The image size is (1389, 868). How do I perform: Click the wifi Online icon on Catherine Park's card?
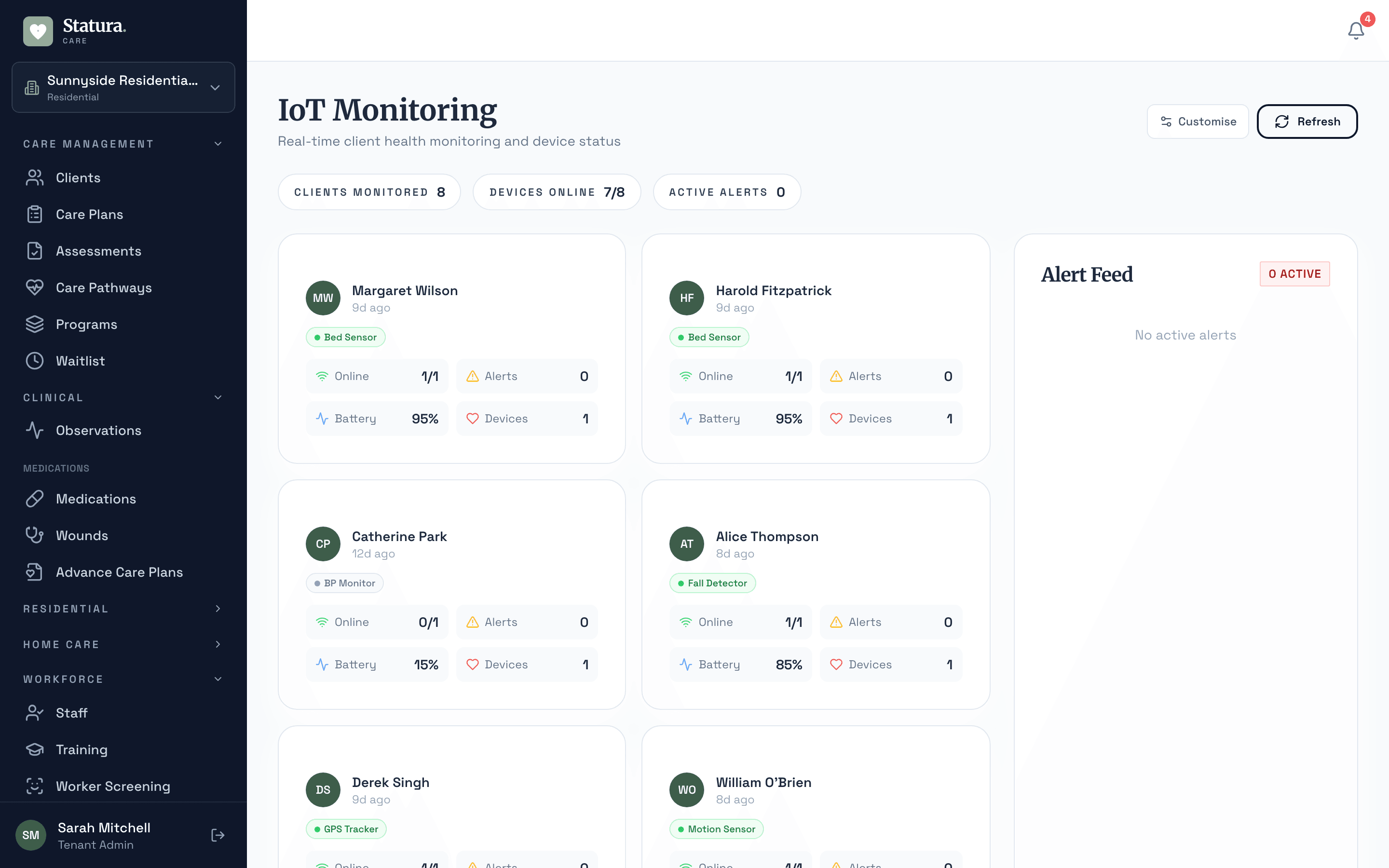322,622
